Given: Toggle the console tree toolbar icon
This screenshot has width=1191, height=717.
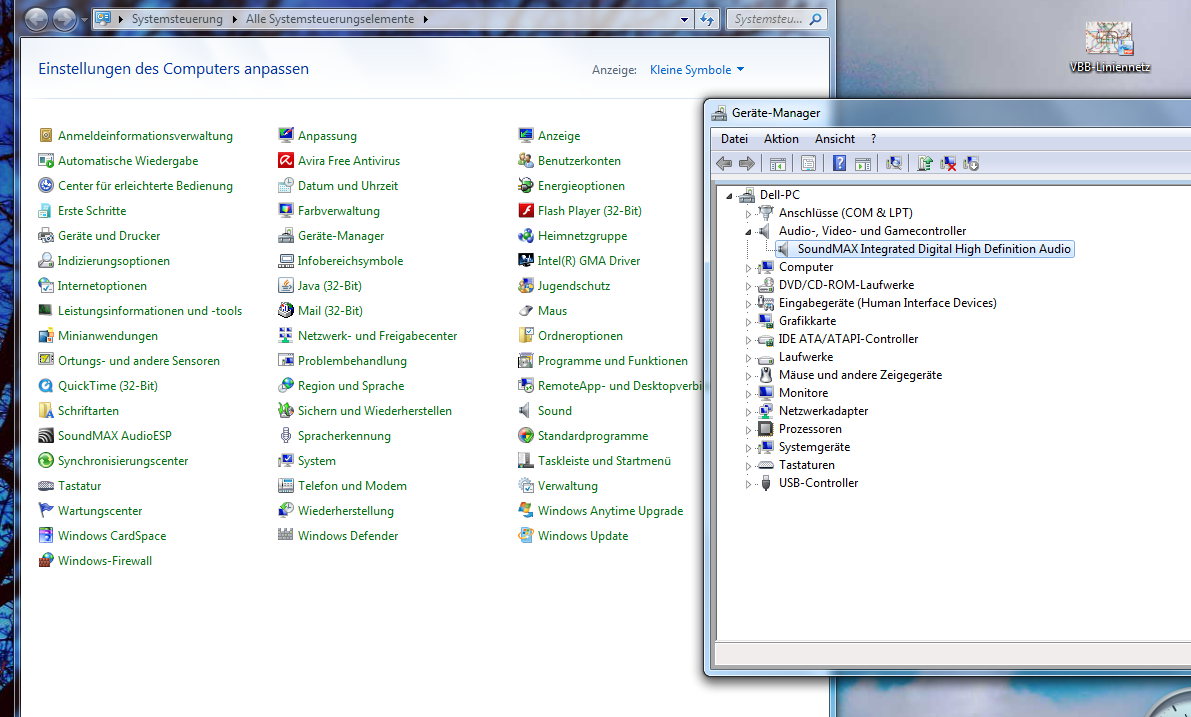Looking at the screenshot, I should click(778, 163).
